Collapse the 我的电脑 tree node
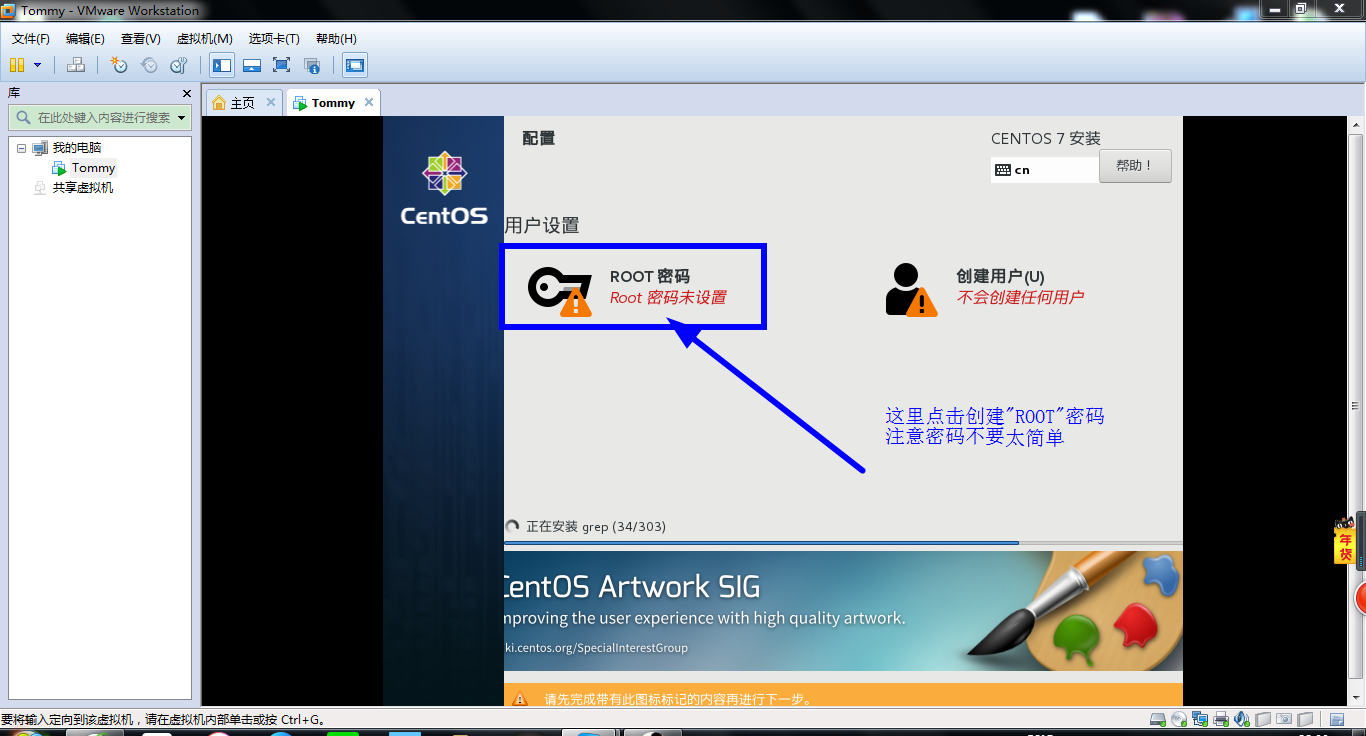 21,148
